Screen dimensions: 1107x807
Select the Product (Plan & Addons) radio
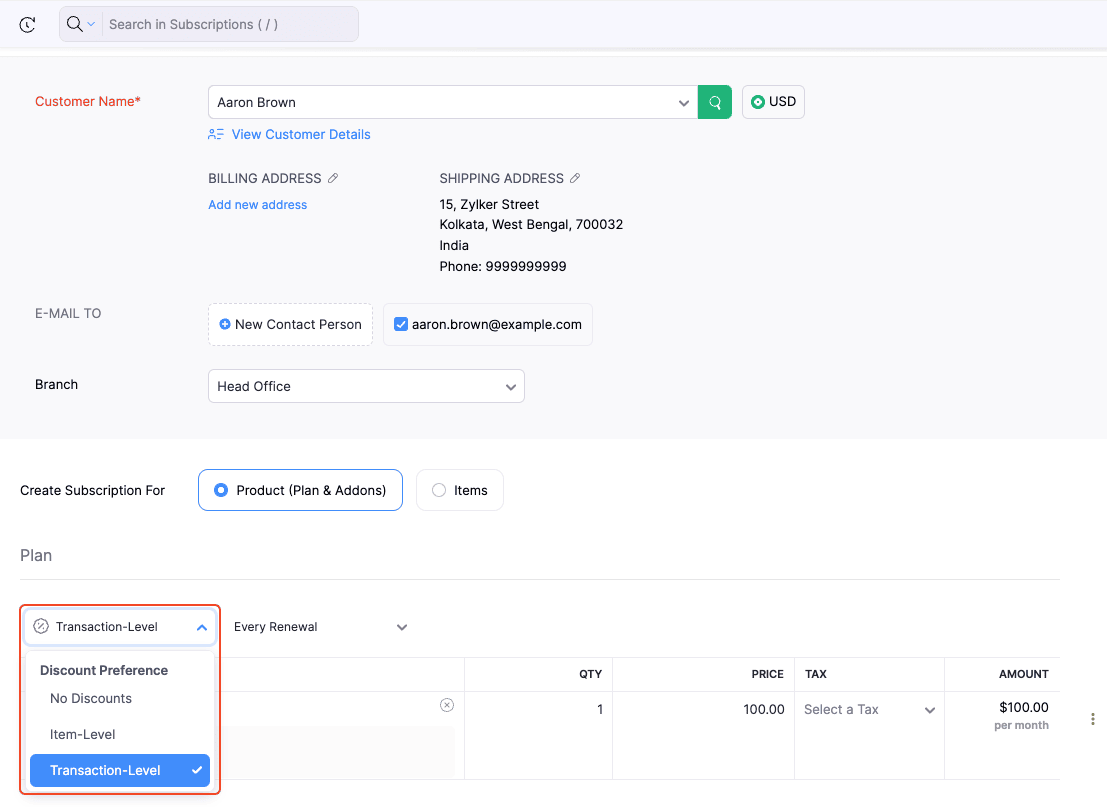point(221,490)
